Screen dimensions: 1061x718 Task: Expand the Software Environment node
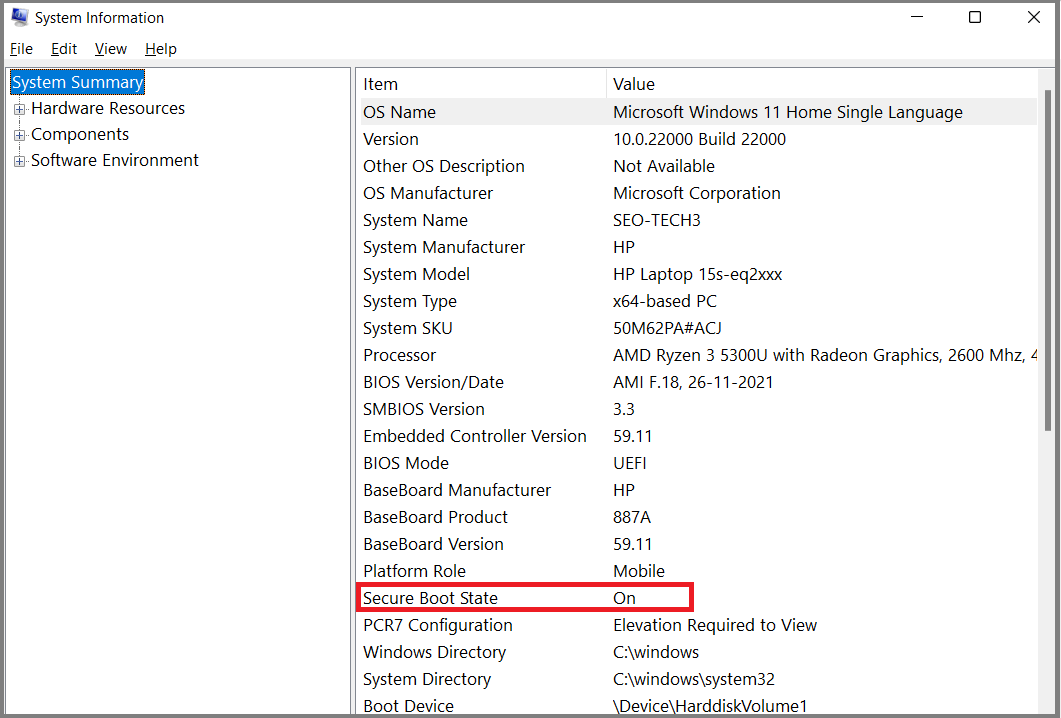tap(20, 161)
